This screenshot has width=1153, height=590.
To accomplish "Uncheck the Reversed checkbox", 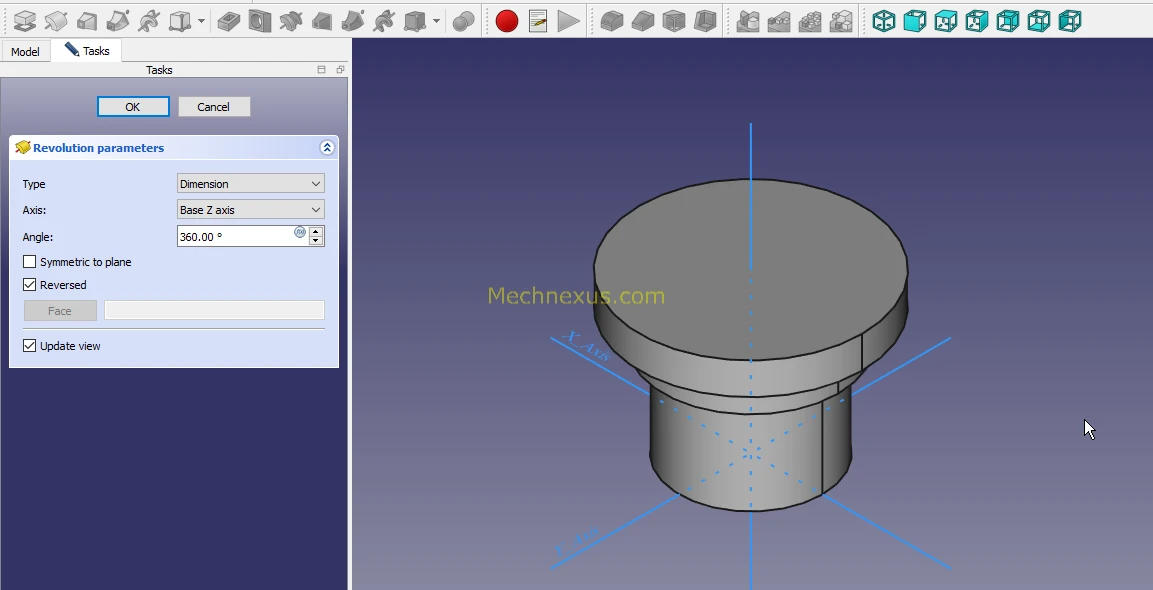I will (30, 285).
